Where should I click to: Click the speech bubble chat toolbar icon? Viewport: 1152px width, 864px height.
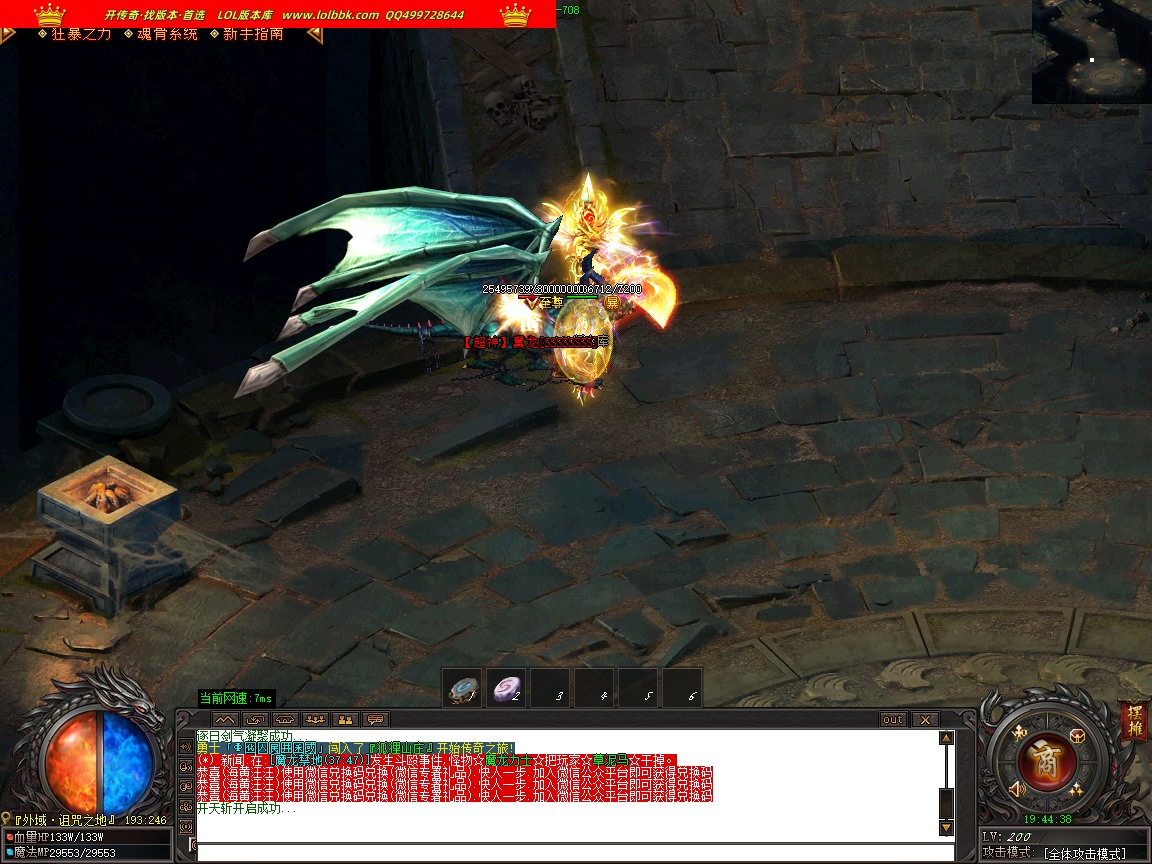click(x=375, y=719)
